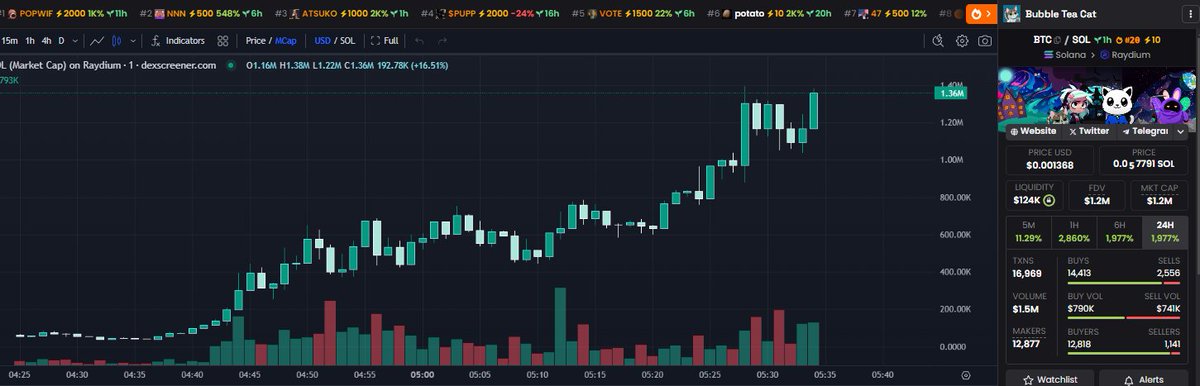The width and height of the screenshot is (1200, 386).
Task: Click the 05:00 label on time axis
Action: (422, 375)
